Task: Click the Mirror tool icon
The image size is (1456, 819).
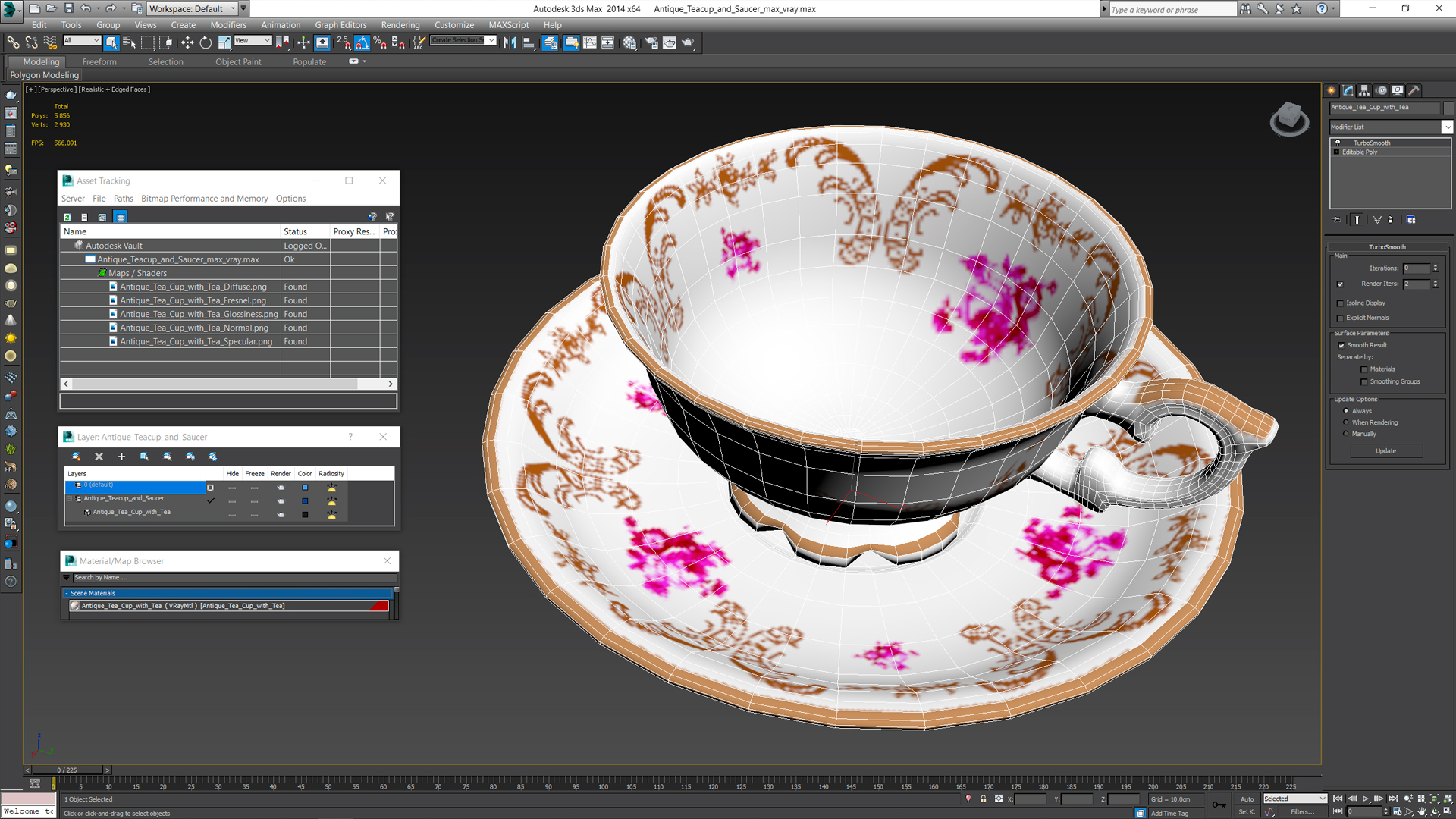Action: click(510, 42)
